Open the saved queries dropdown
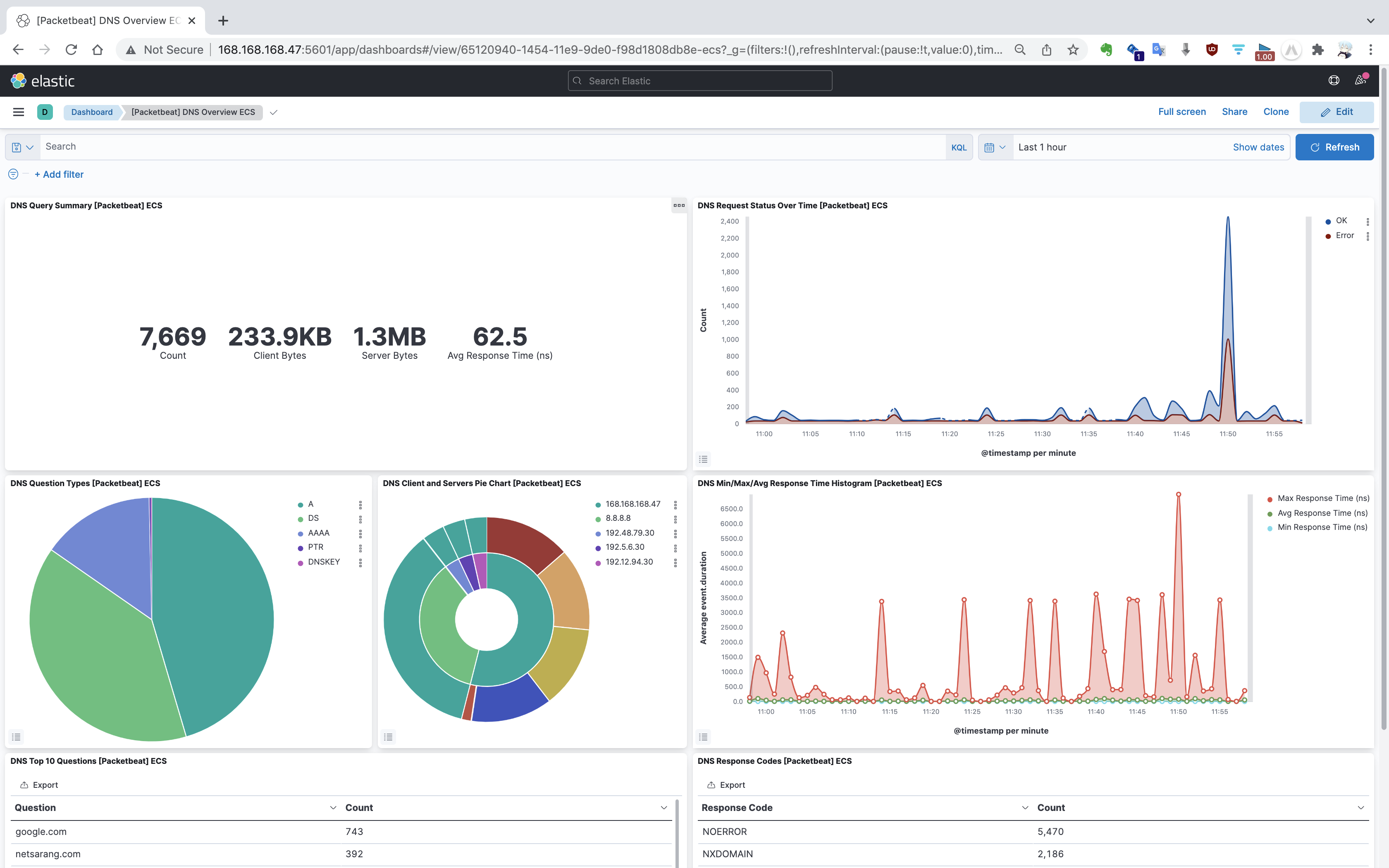 (x=23, y=148)
